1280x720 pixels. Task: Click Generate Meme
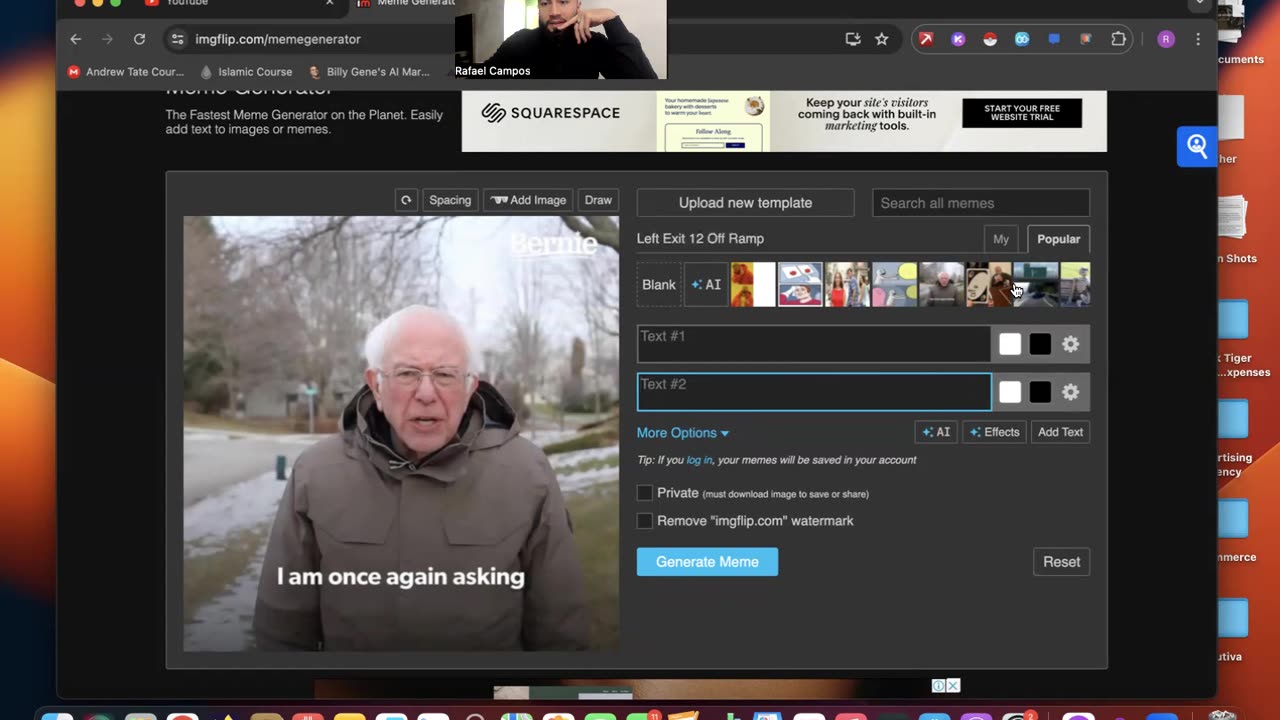pos(707,562)
